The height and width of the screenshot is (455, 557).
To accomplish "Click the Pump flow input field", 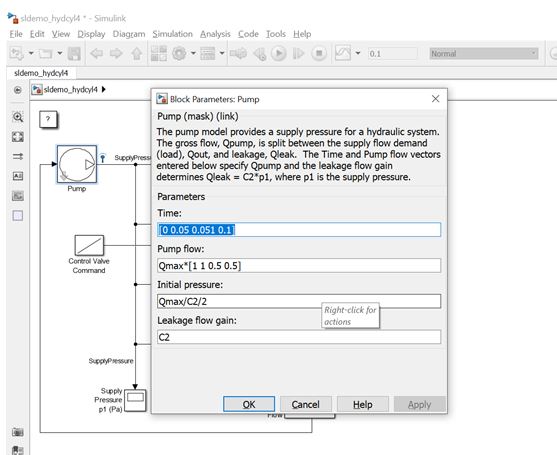I will (299, 266).
